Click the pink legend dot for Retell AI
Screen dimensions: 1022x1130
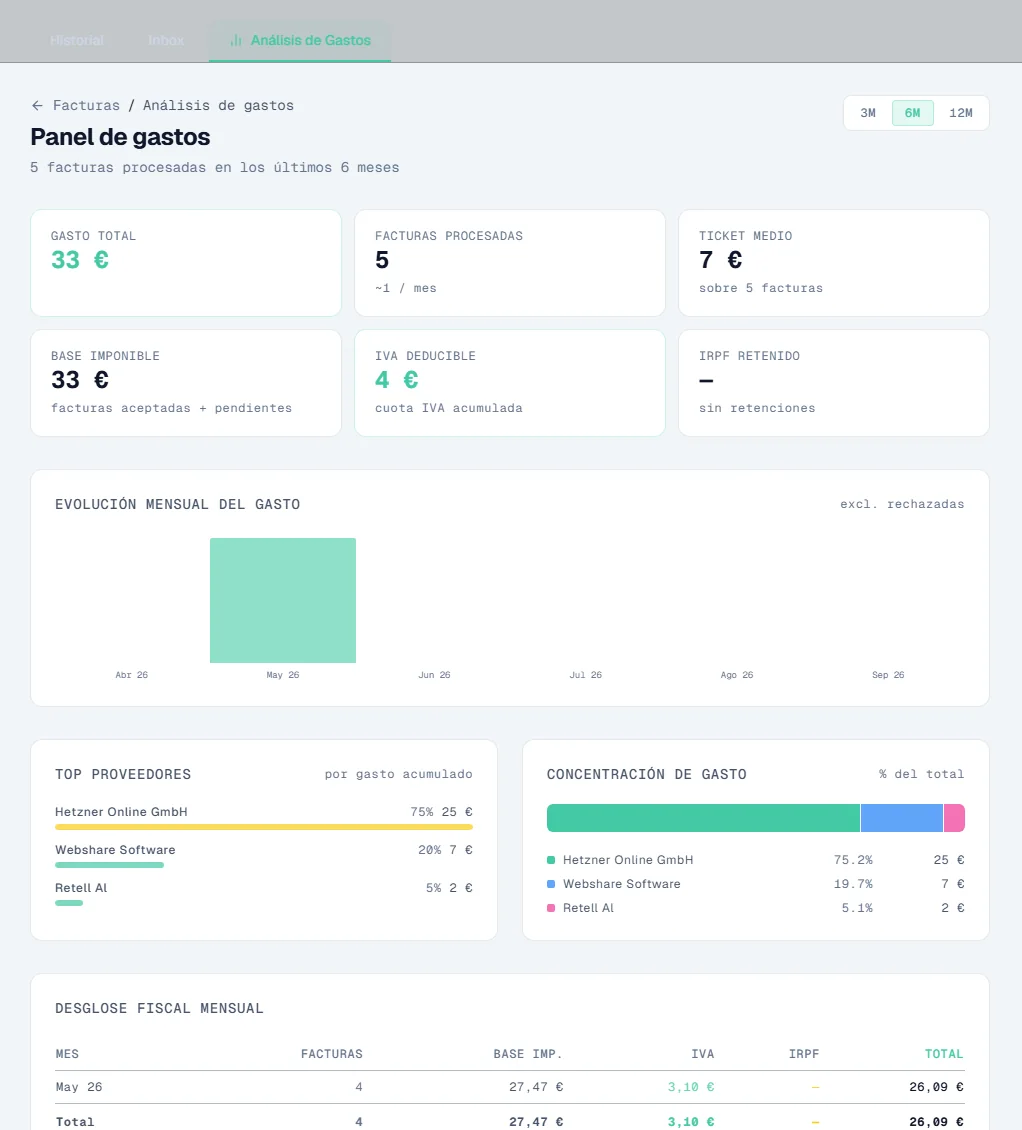551,908
